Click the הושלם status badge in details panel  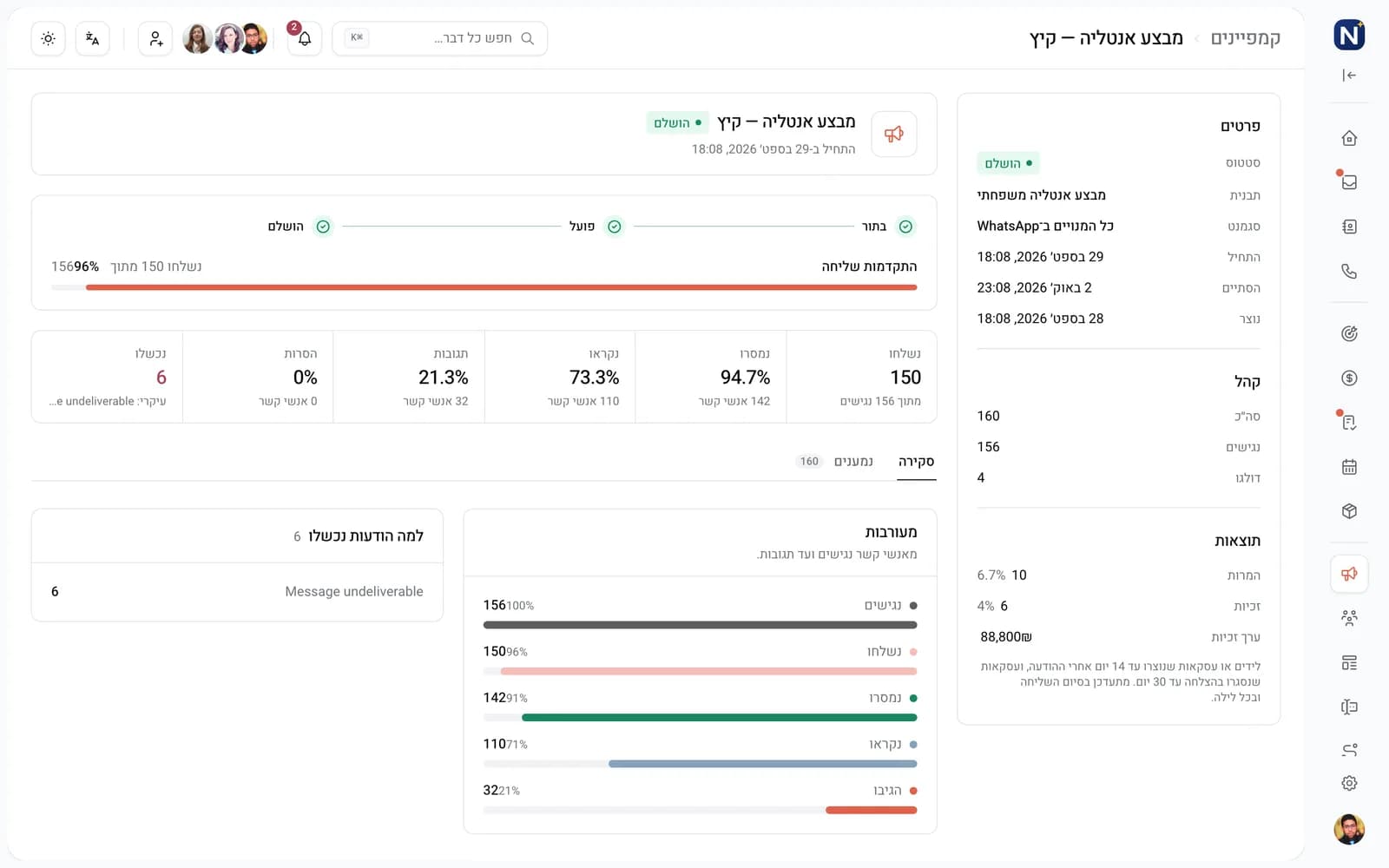tap(1008, 163)
